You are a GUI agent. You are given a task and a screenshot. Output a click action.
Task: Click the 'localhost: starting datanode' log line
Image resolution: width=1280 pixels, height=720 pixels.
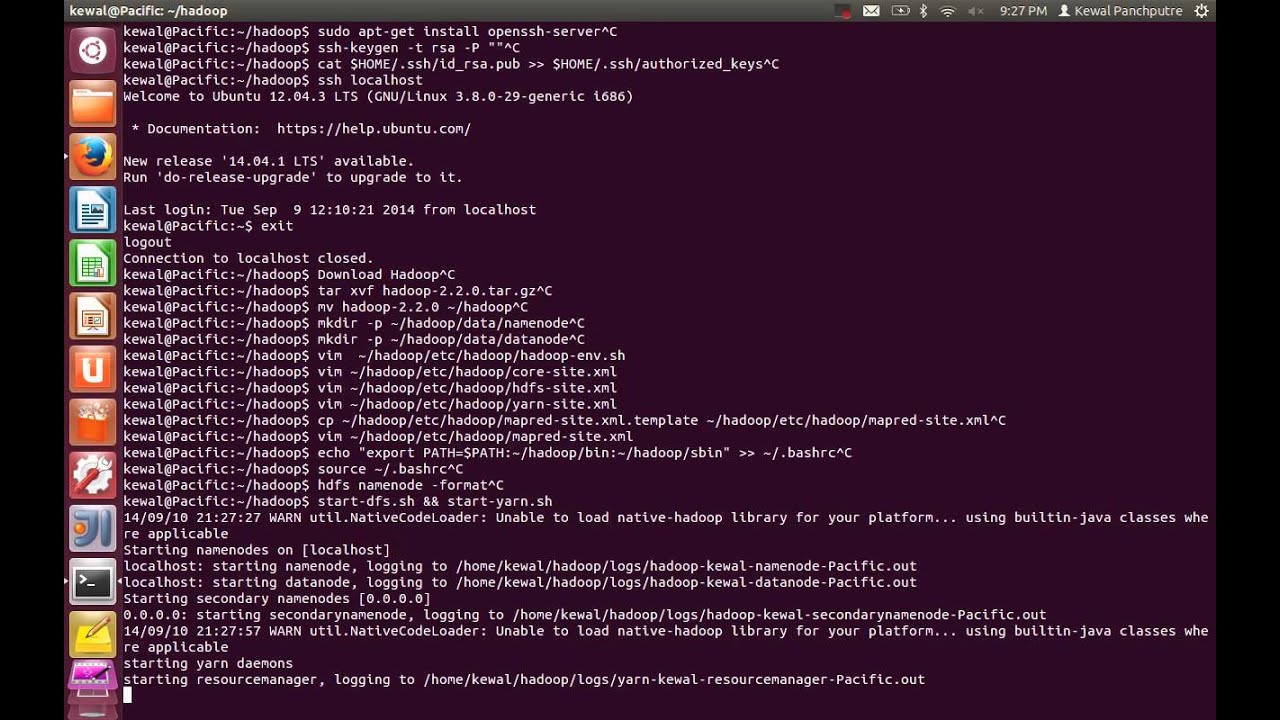click(x=520, y=582)
